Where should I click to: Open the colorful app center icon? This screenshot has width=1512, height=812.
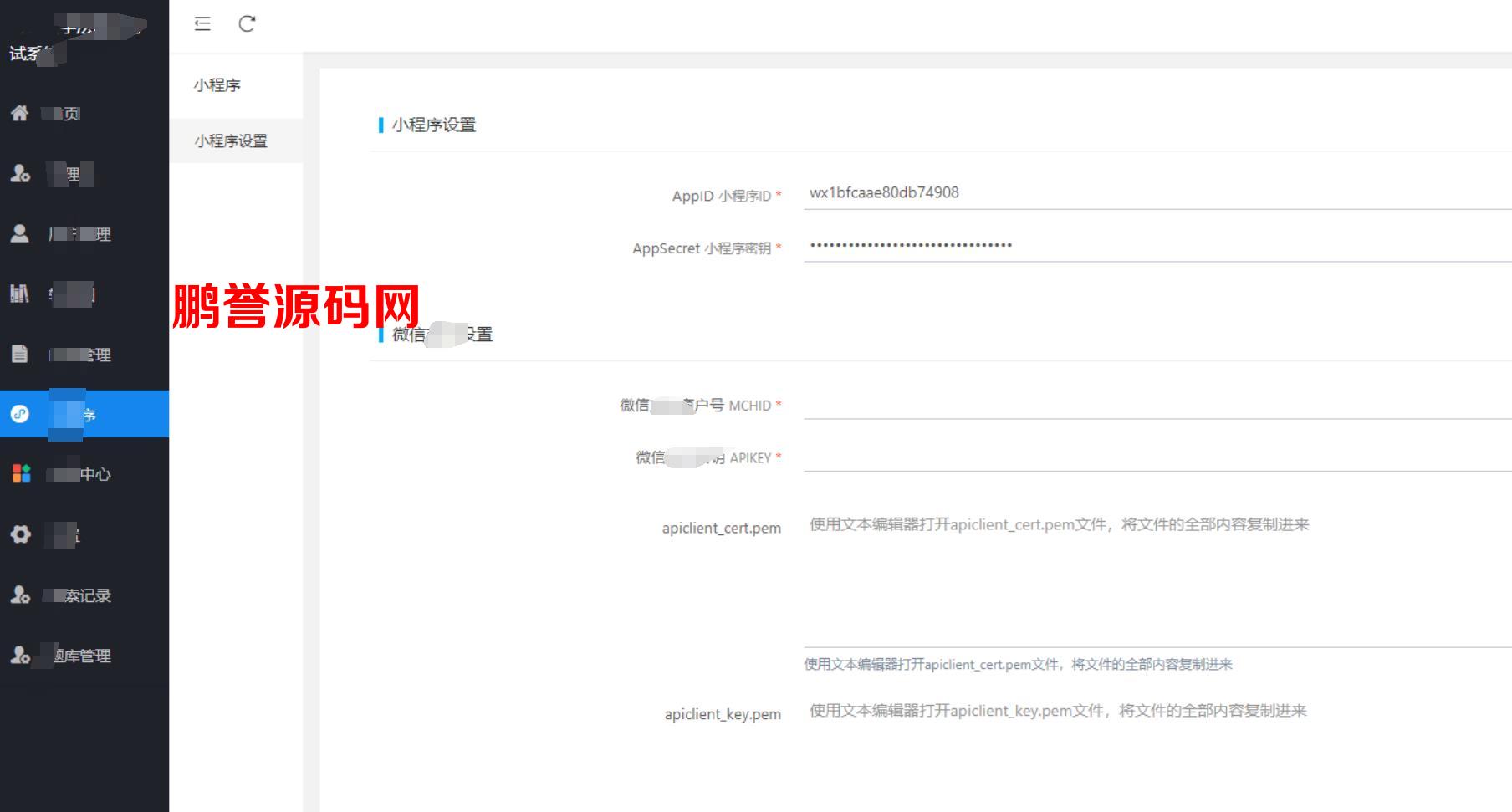click(x=21, y=473)
